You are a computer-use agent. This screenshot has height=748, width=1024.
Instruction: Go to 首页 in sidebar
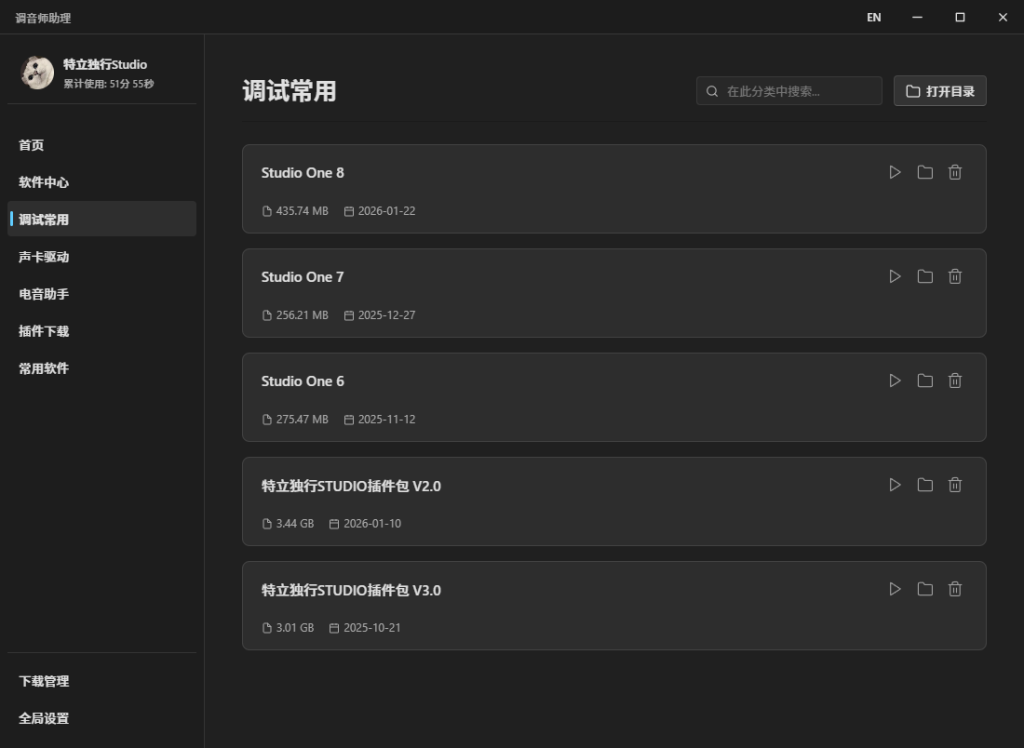tap(32, 145)
